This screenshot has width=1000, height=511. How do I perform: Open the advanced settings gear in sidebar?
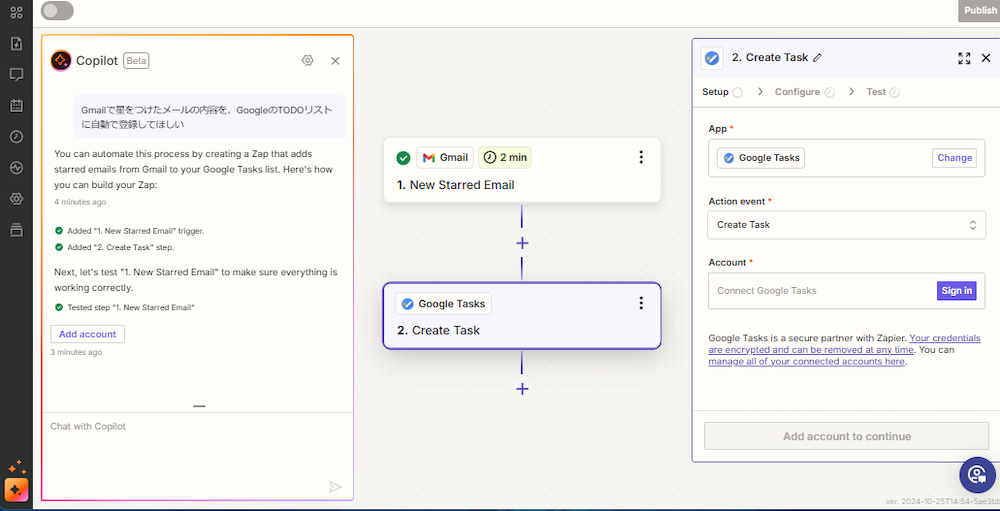tap(17, 199)
